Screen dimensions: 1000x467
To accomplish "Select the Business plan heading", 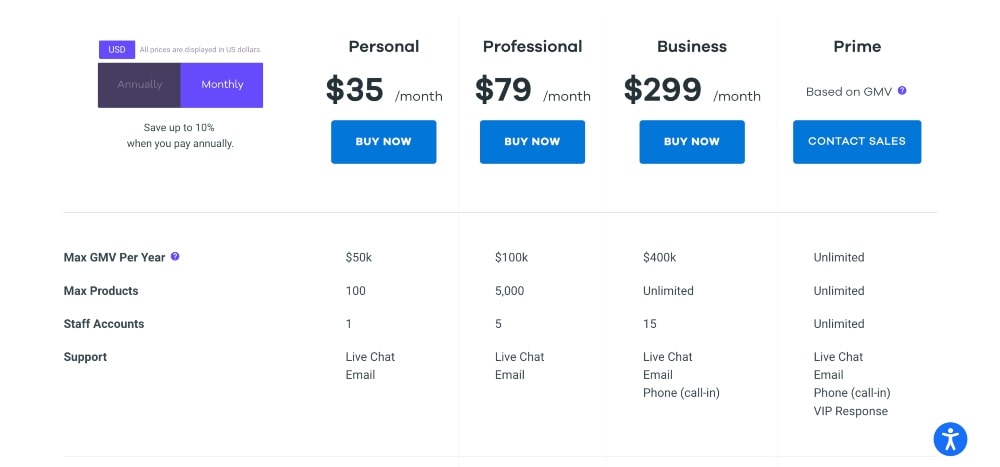I will pos(691,47).
